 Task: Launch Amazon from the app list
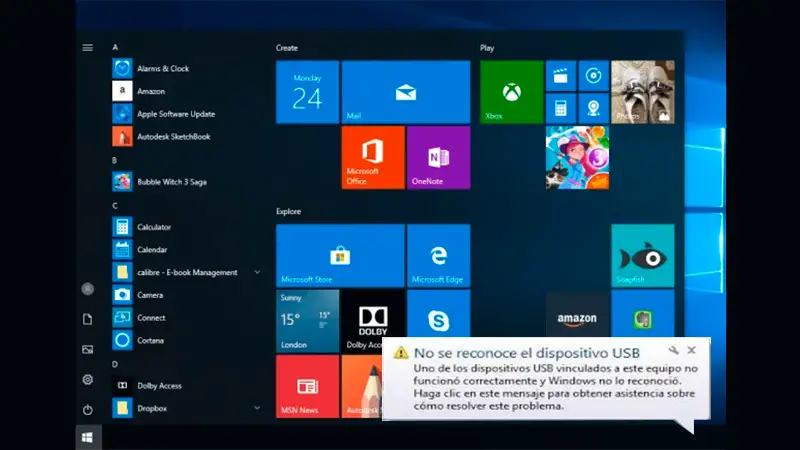186,91
